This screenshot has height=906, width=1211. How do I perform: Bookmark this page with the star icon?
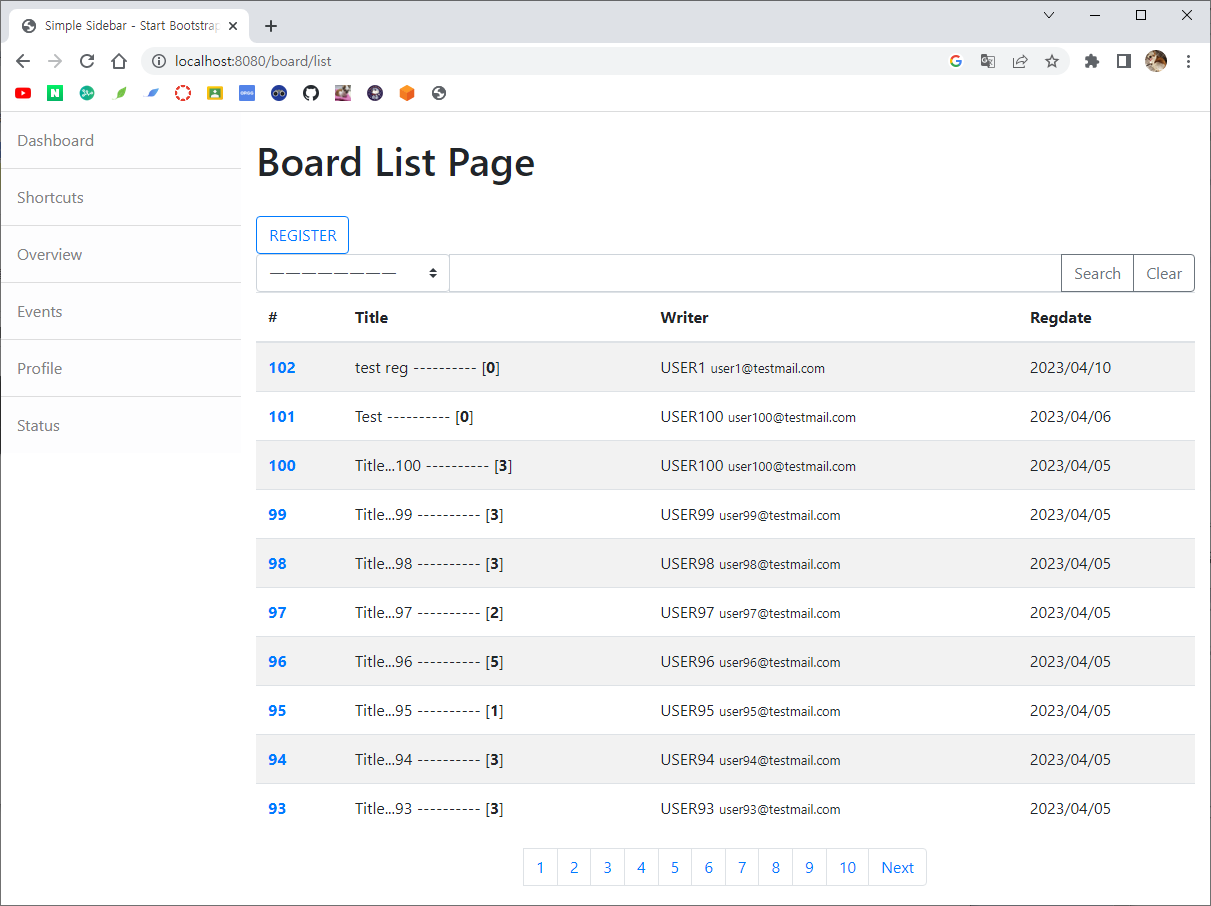(x=1052, y=61)
